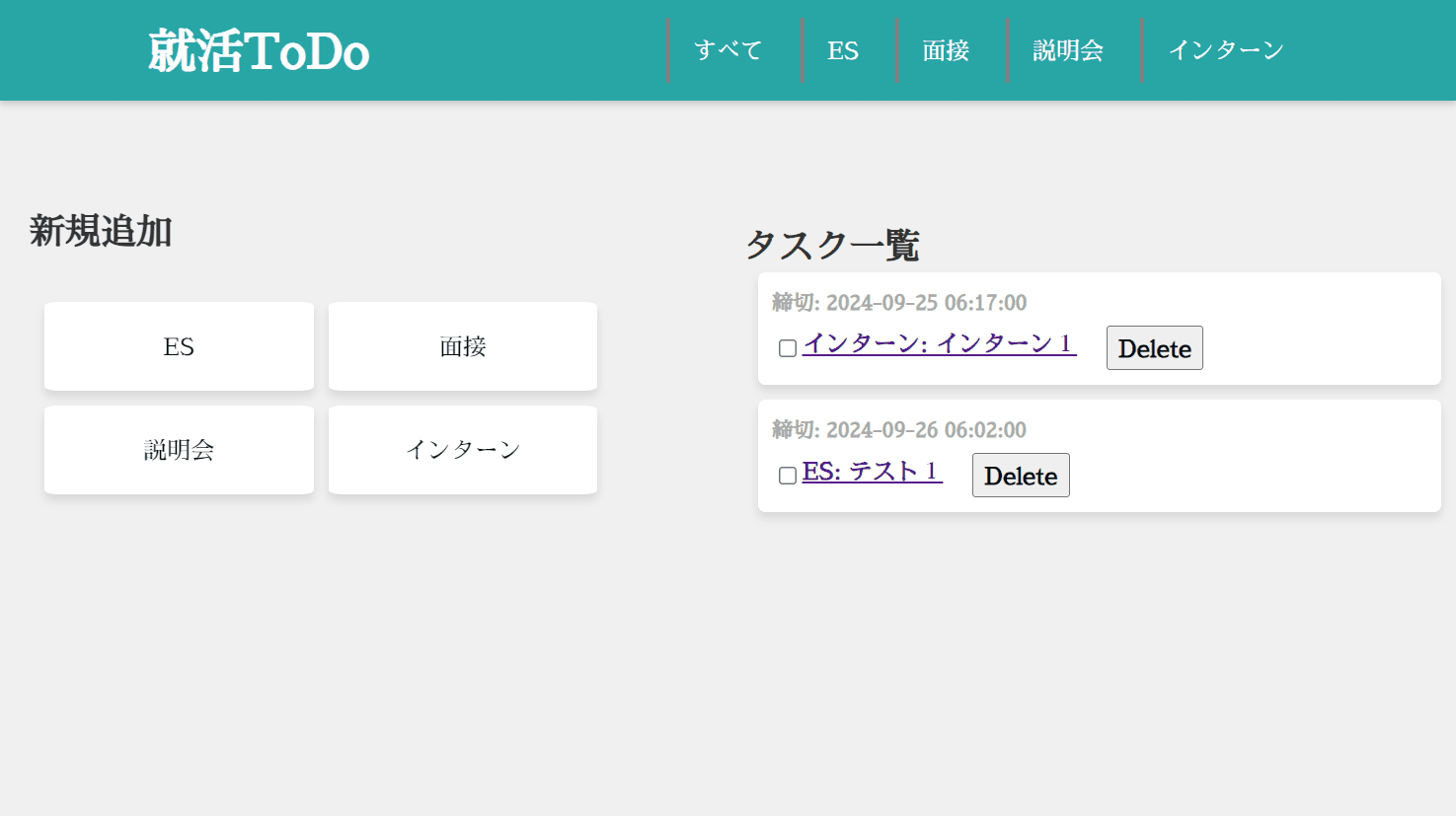Check the インターン 1 task checkbox
Image resolution: width=1456 pixels, height=816 pixels.
point(788,348)
